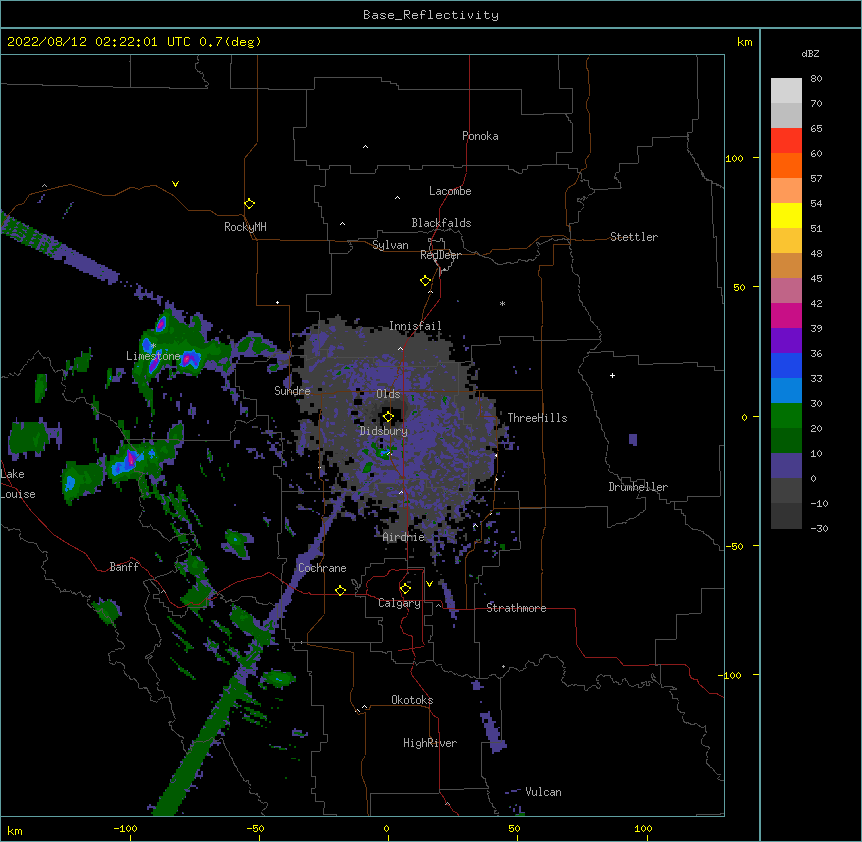This screenshot has width=862, height=842.
Task: Click the Vulcan label
Action: 543,792
